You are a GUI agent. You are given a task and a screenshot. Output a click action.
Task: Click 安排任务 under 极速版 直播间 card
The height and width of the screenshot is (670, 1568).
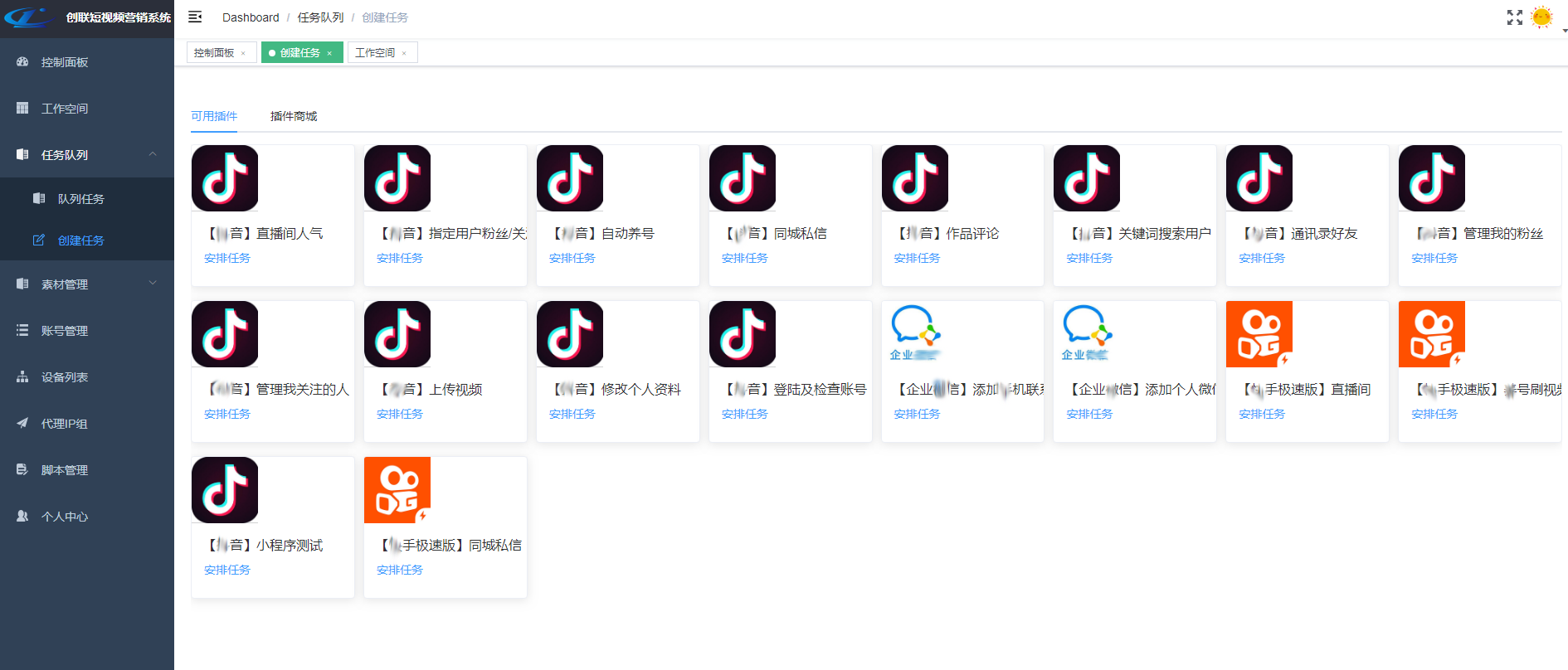1262,414
